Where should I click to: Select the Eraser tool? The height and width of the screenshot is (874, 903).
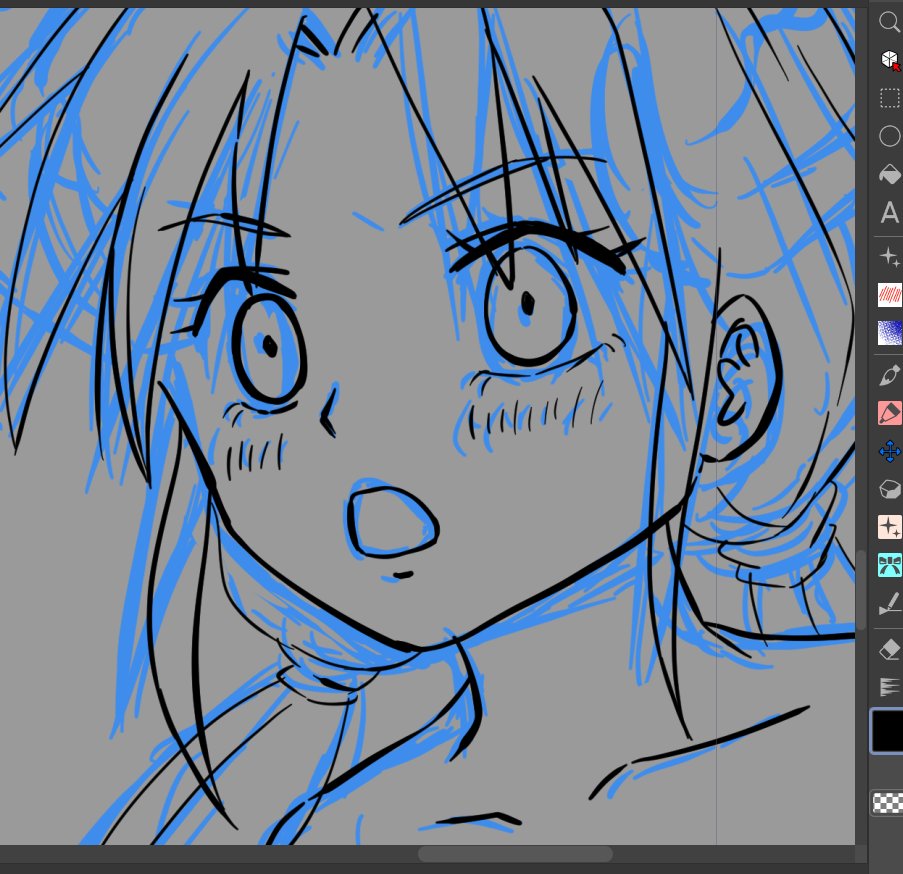point(890,649)
